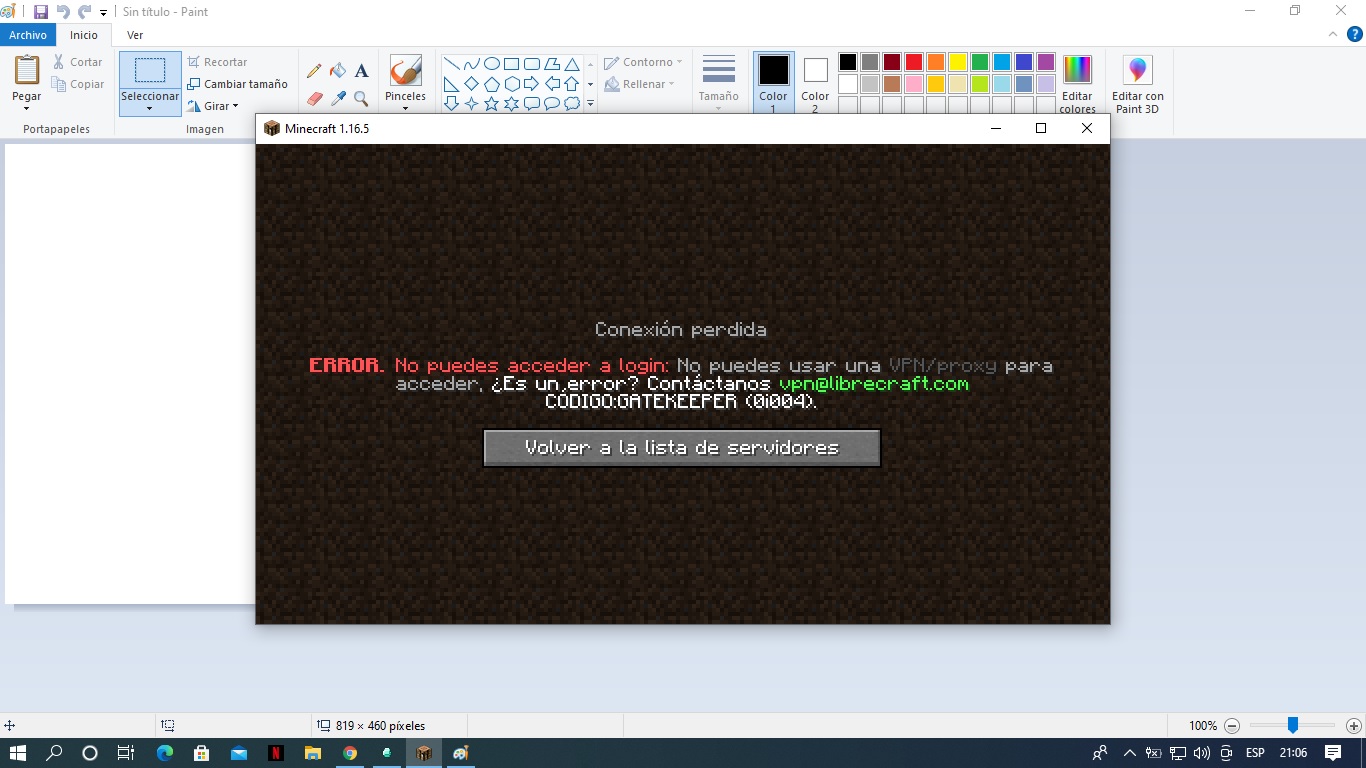Open the Archivo menu
Screen dimensions: 1366x768
click(28, 35)
